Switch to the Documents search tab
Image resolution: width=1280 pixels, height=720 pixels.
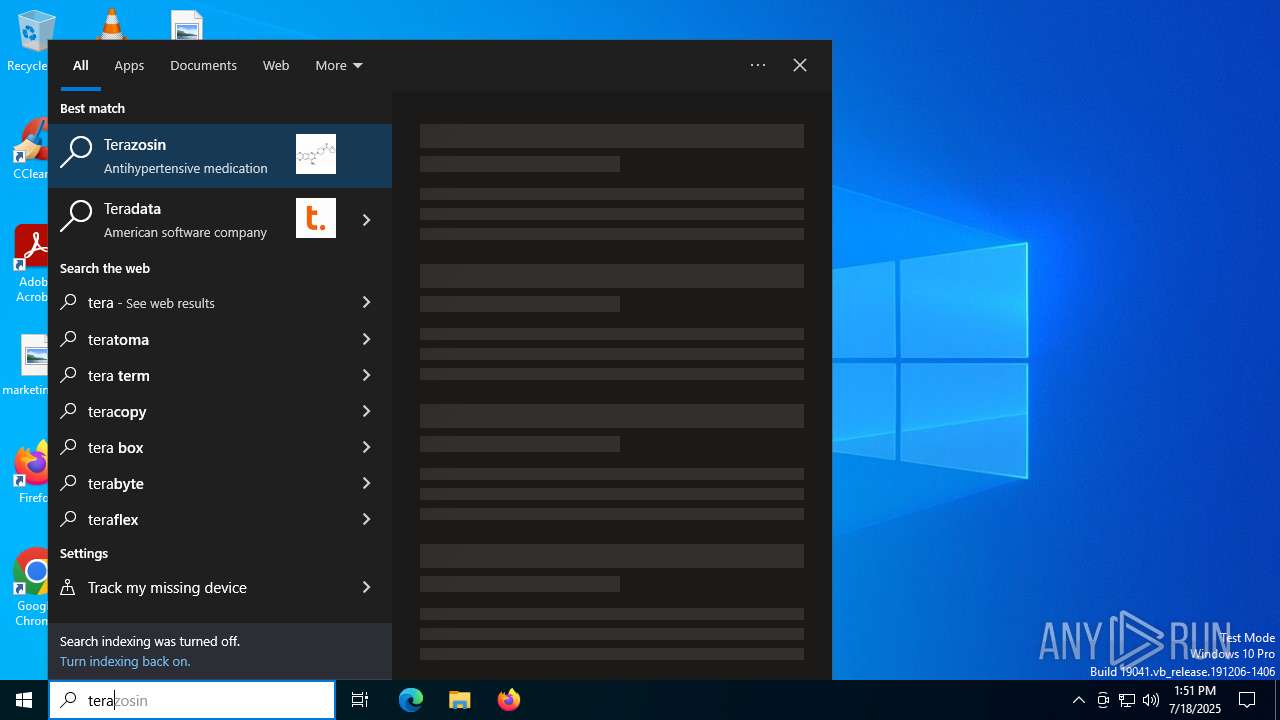pyautogui.click(x=203, y=65)
